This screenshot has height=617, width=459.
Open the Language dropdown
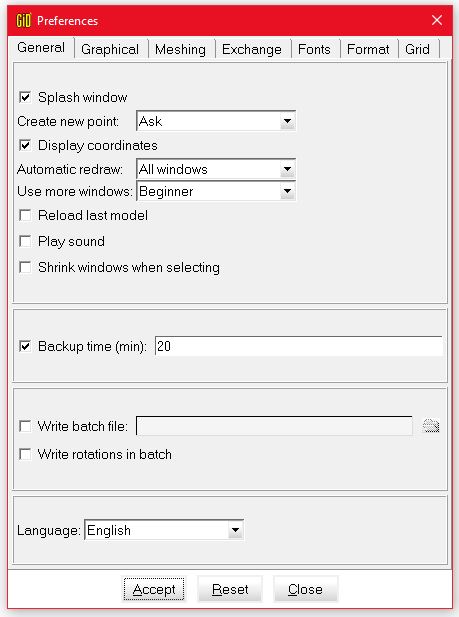click(x=164, y=530)
